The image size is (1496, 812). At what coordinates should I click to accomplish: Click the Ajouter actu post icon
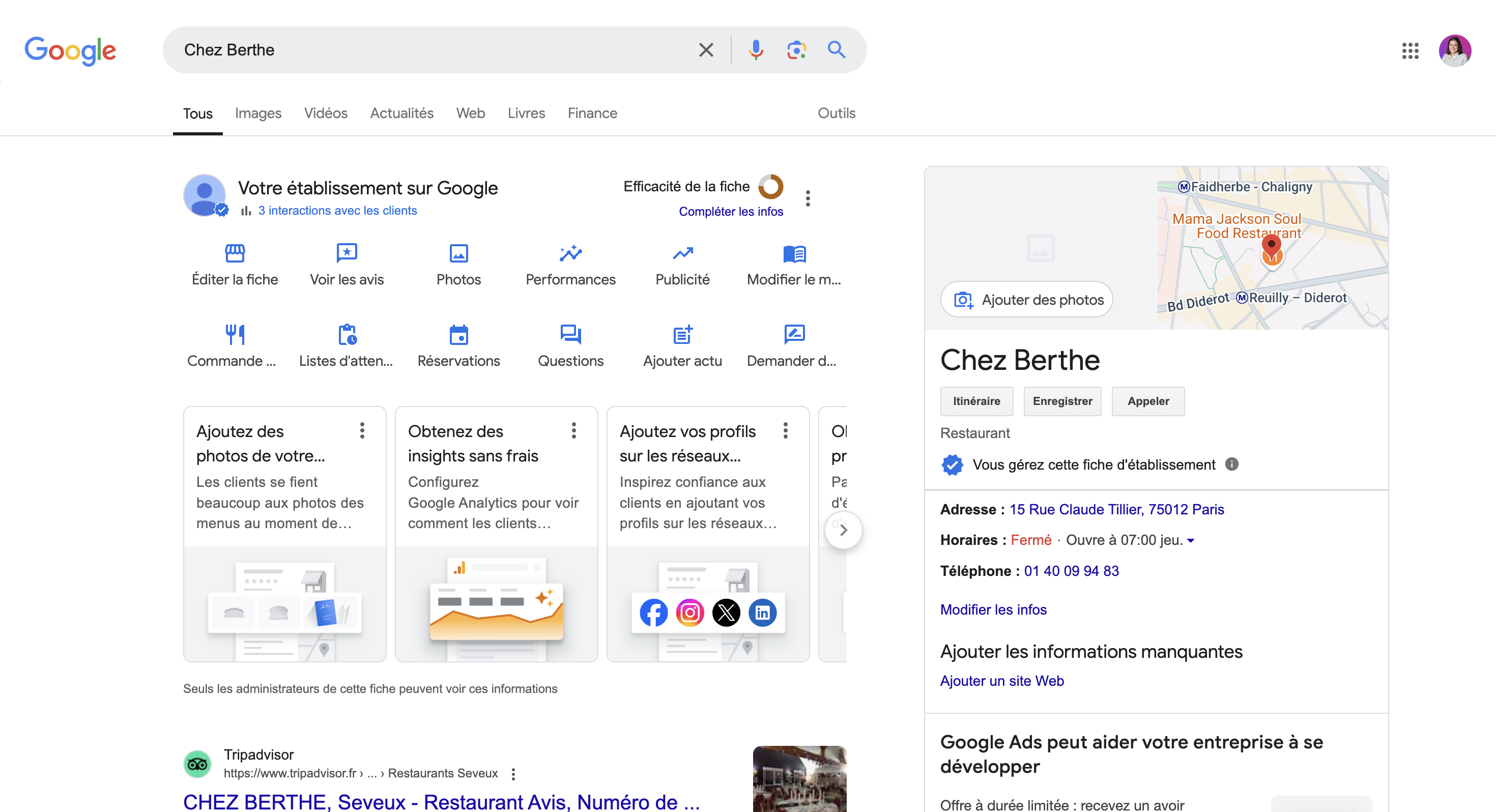pyautogui.click(x=682, y=335)
